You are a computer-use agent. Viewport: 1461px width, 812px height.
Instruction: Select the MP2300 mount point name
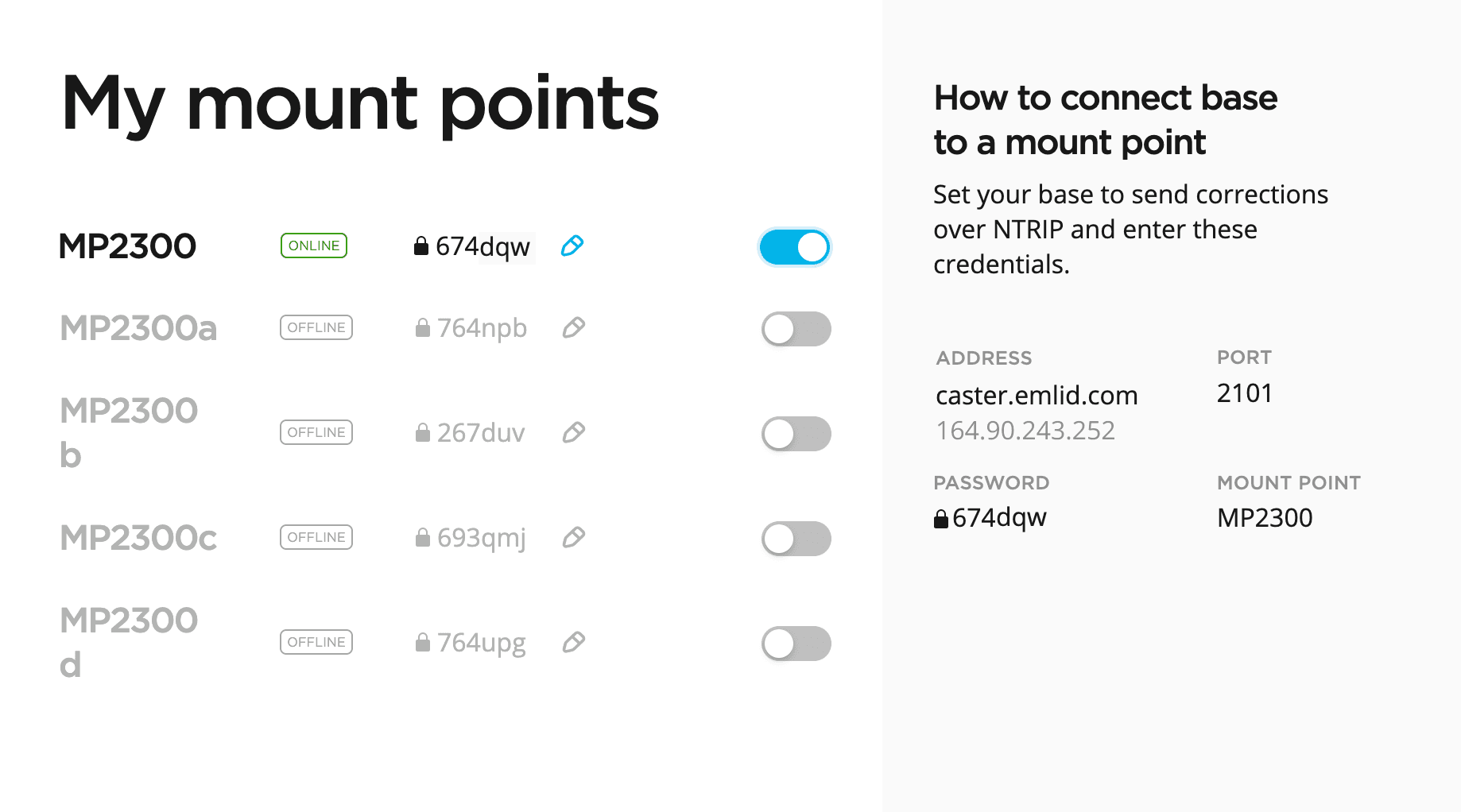(128, 246)
